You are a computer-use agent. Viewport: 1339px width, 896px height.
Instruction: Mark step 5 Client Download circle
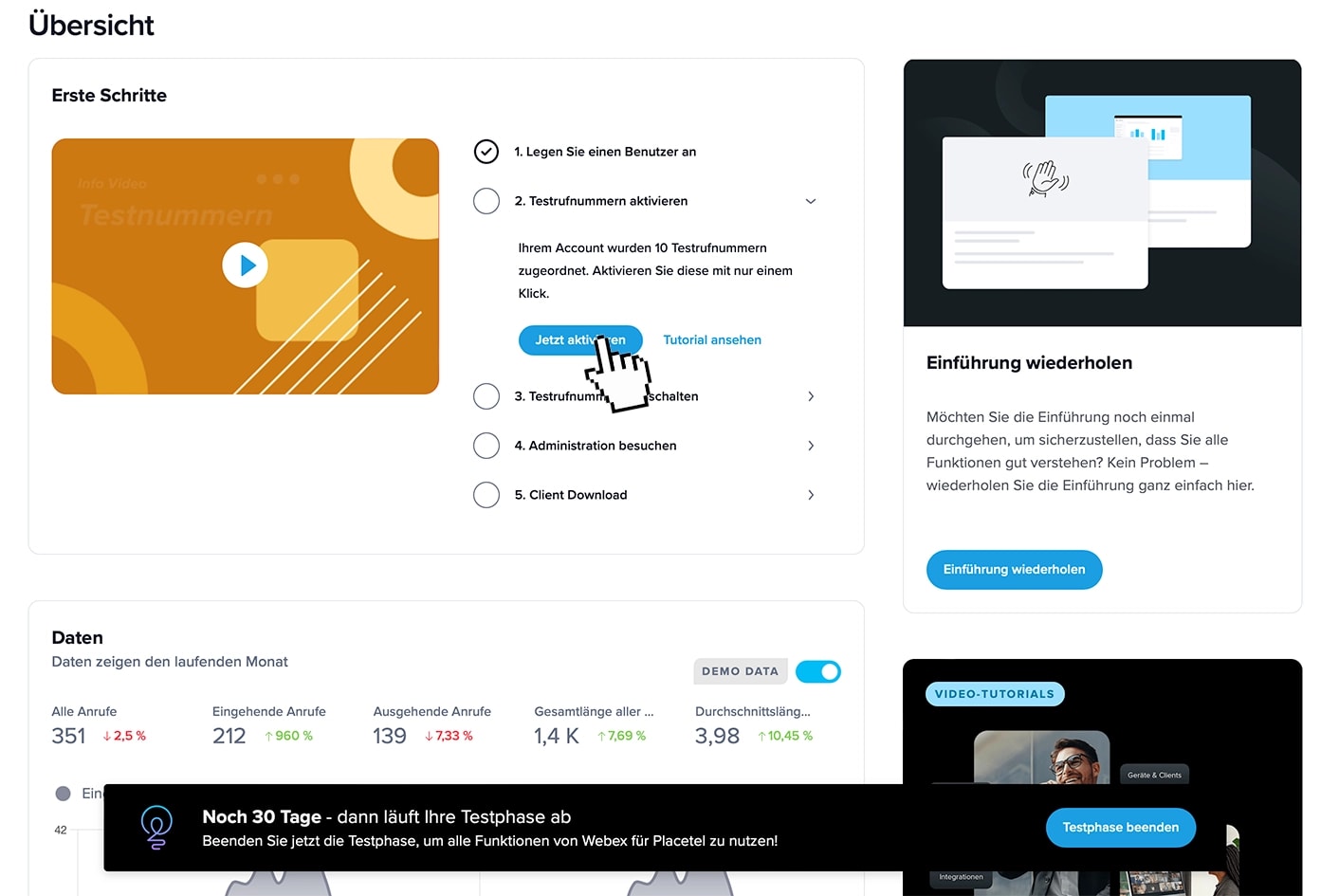486,495
